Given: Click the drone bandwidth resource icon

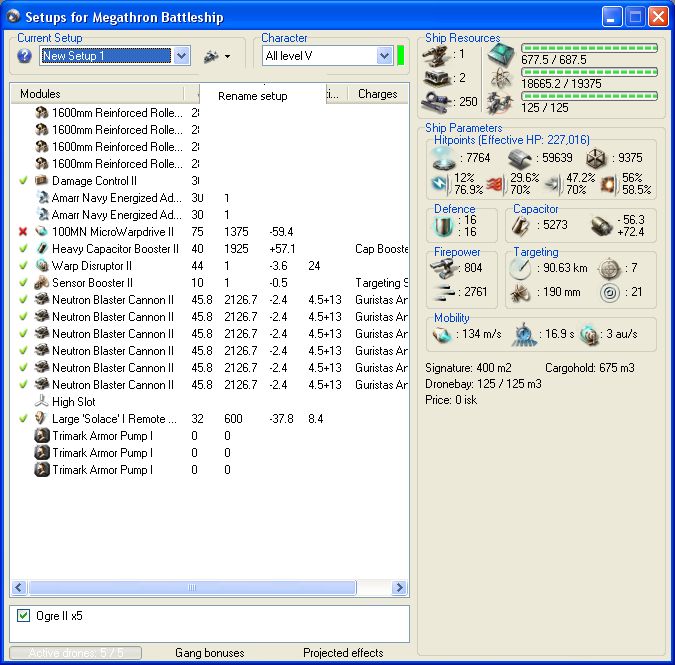Looking at the screenshot, I should tap(500, 102).
